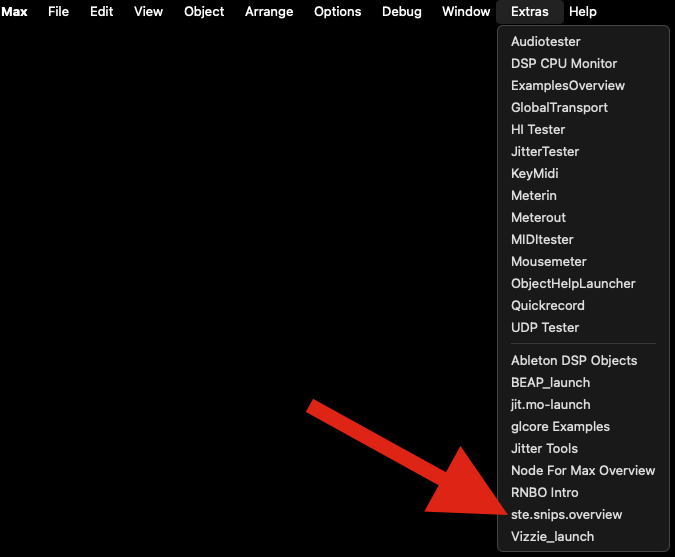Screen dimensions: 675x557
Task: Choose KeyMidi in the Extras list
Action: point(534,174)
